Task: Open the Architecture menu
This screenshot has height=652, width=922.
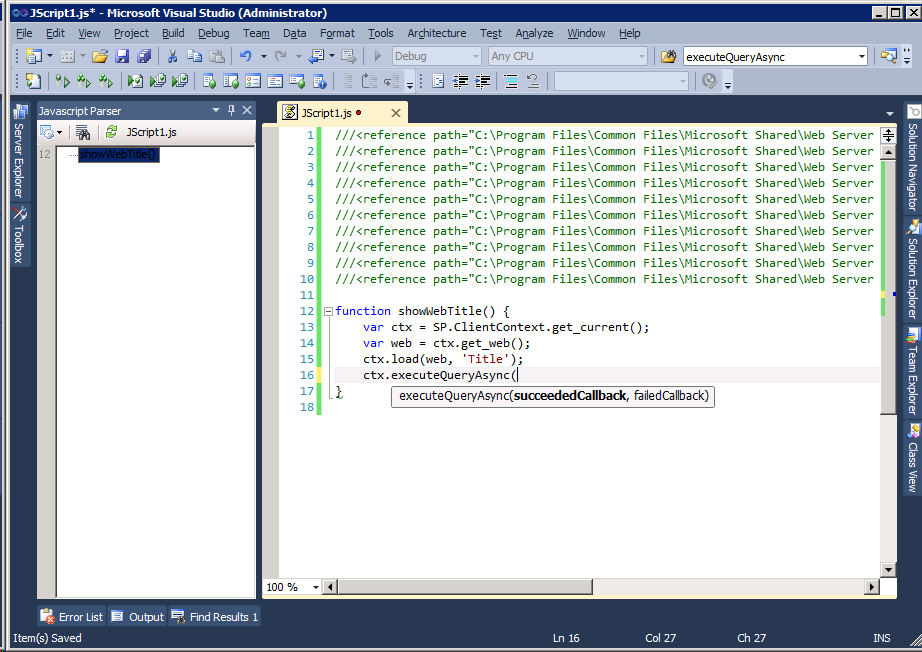Action: (x=437, y=33)
